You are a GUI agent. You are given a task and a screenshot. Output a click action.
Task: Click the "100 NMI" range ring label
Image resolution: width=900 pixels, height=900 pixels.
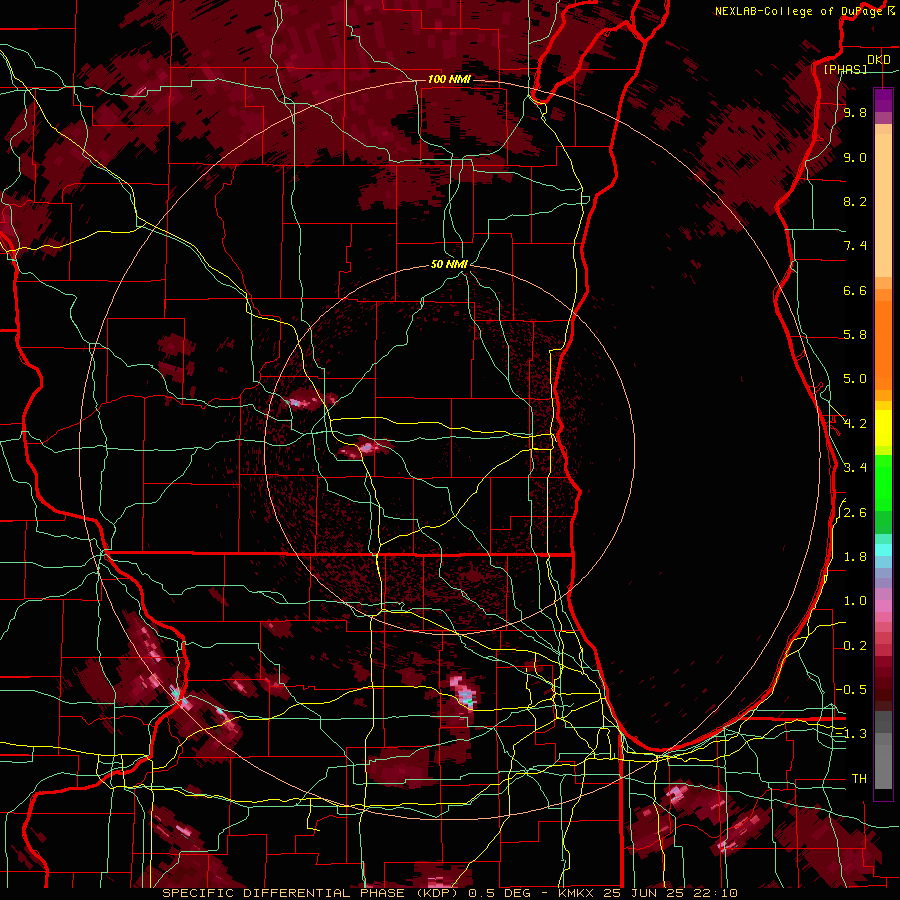pos(449,79)
